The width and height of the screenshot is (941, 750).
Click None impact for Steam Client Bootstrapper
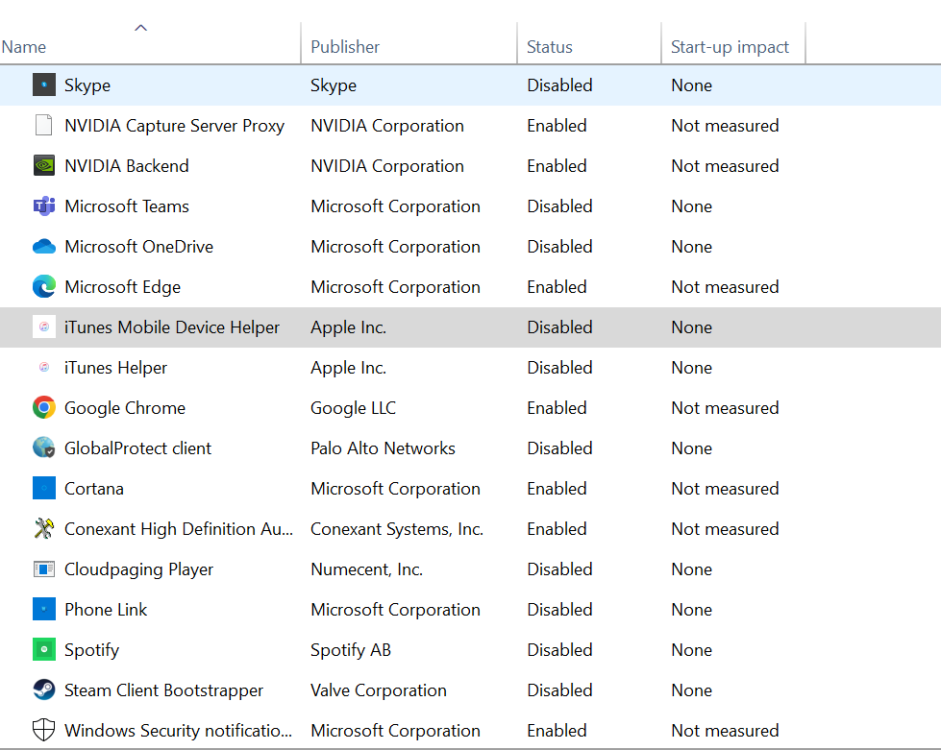pos(691,690)
